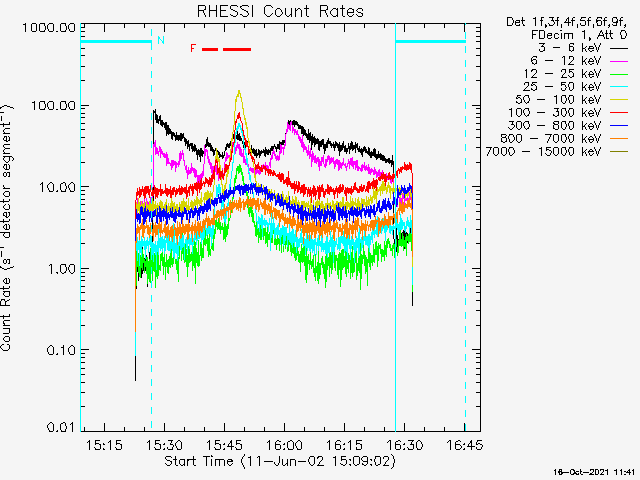Click the 1000.00 y-axis tick label
The height and width of the screenshot is (480, 640).
(49, 28)
